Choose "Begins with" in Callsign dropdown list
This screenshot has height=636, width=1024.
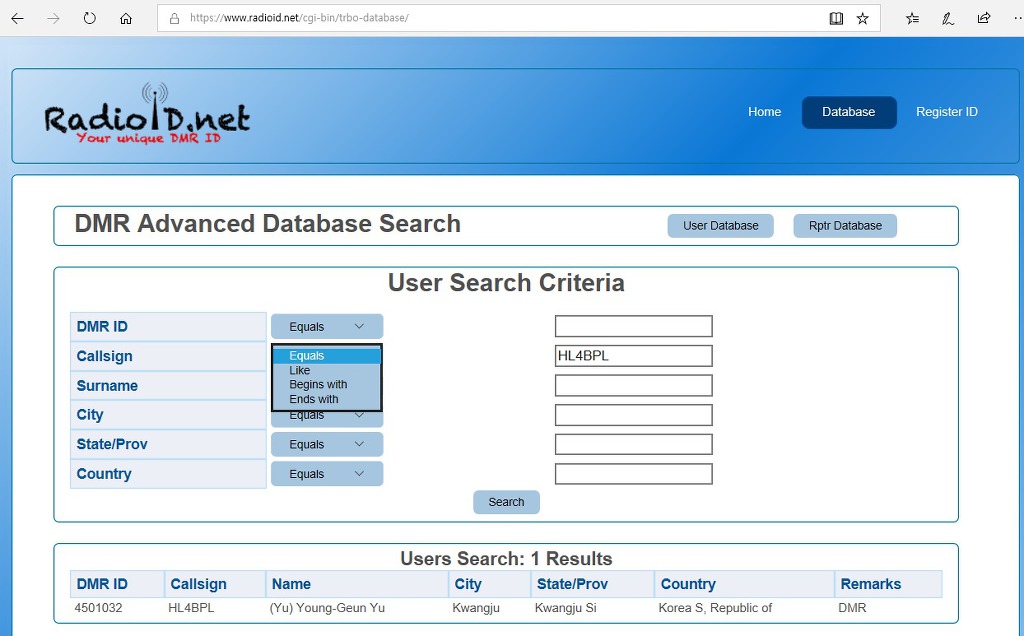coord(318,385)
